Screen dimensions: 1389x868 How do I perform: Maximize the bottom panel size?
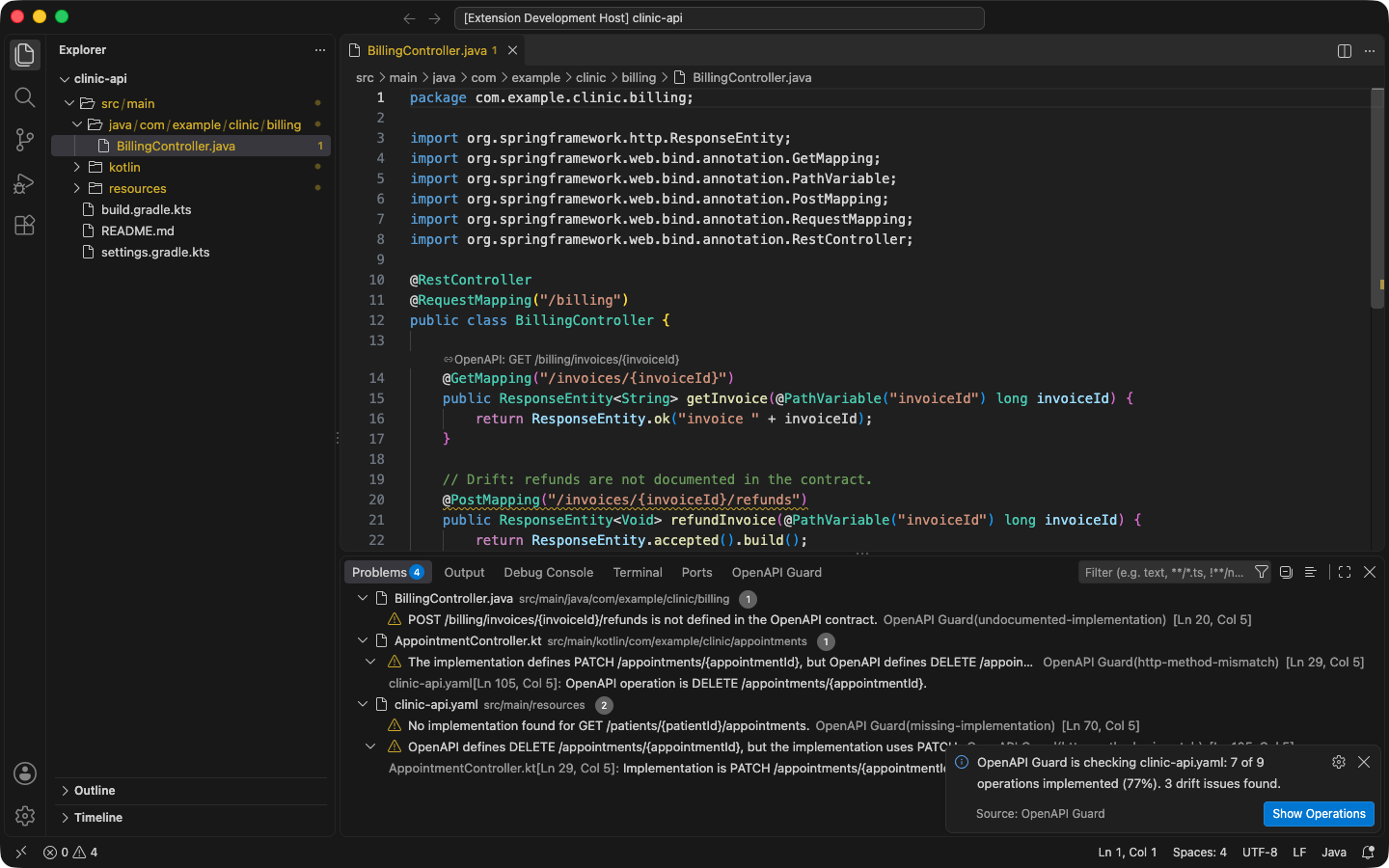coord(1345,572)
